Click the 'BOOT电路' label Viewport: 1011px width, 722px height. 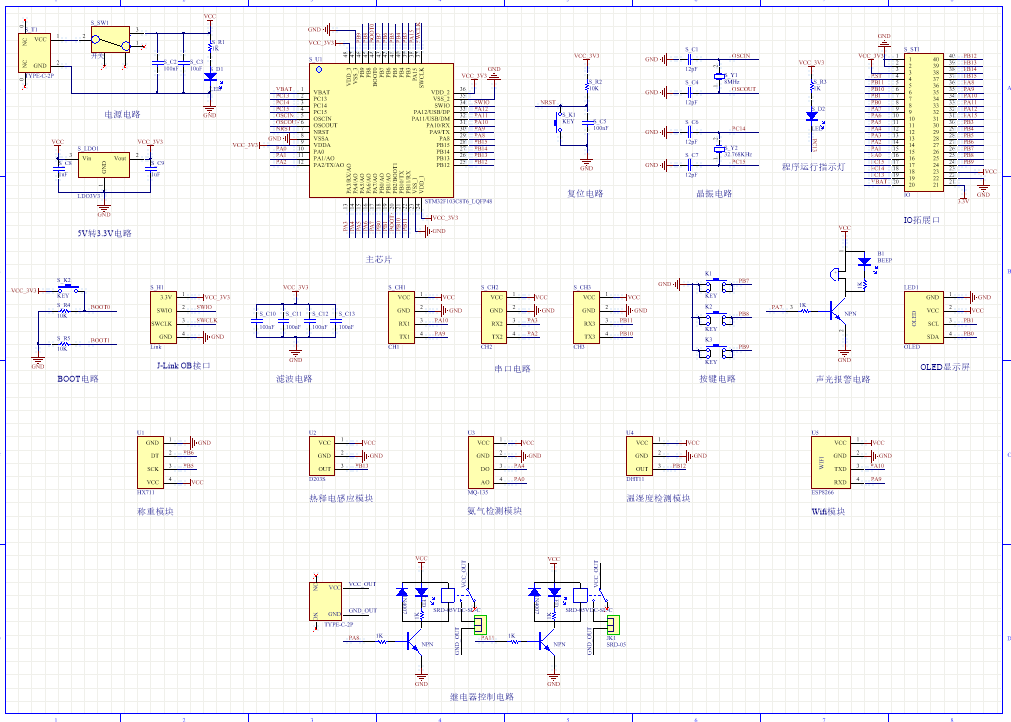point(77,378)
